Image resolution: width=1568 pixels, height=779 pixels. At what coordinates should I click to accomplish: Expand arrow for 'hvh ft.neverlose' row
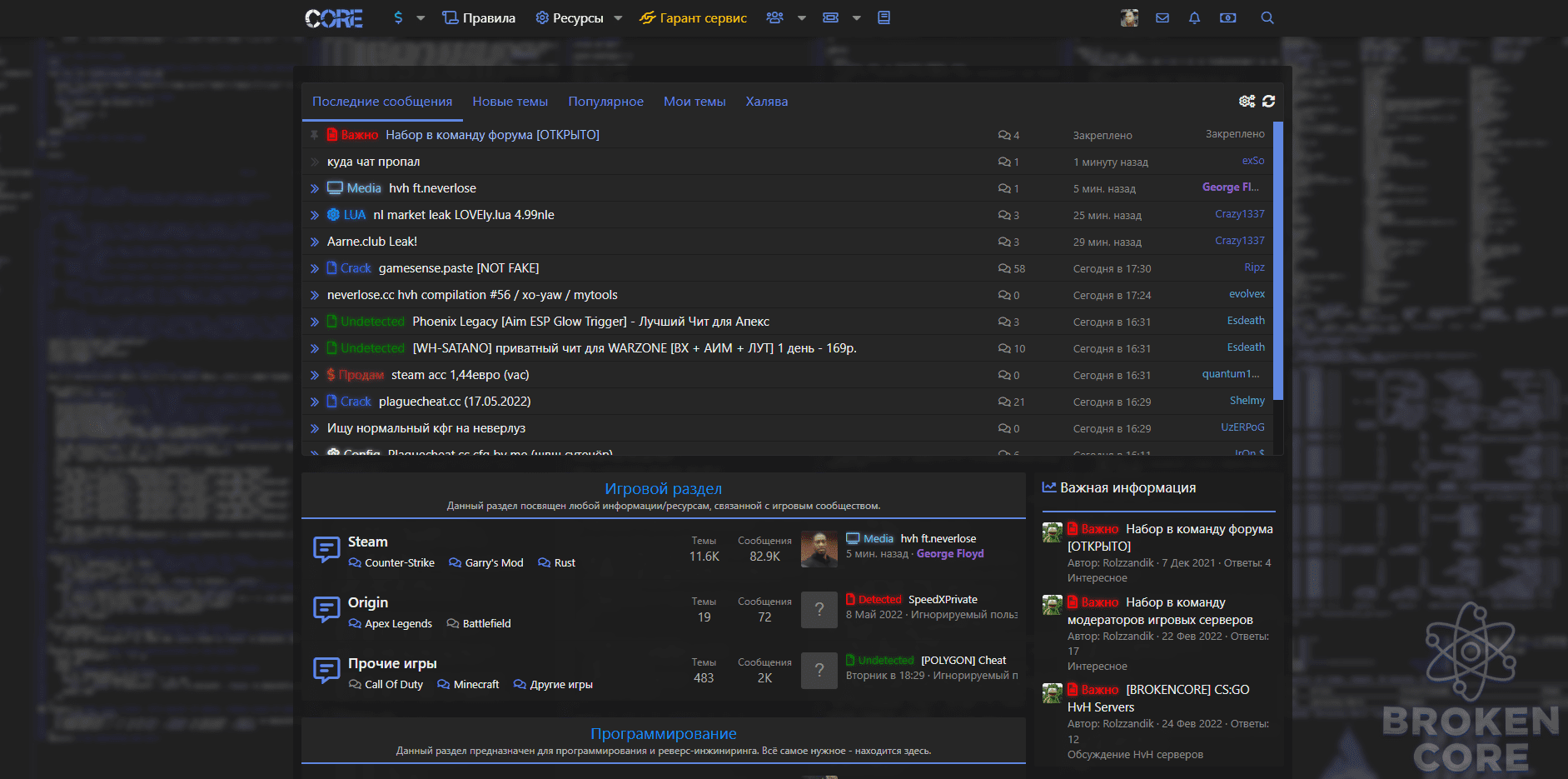click(315, 188)
